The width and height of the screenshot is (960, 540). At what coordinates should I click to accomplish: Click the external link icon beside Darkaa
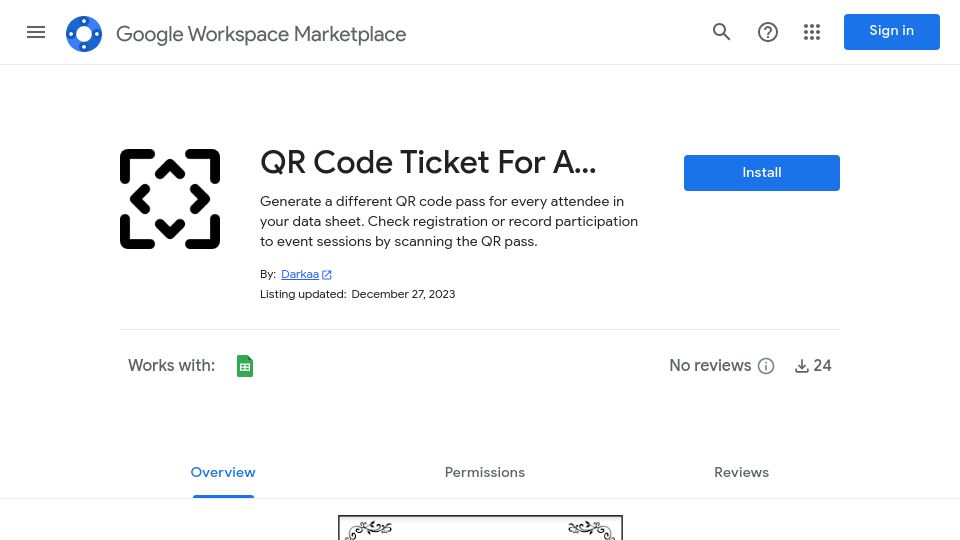[327, 275]
